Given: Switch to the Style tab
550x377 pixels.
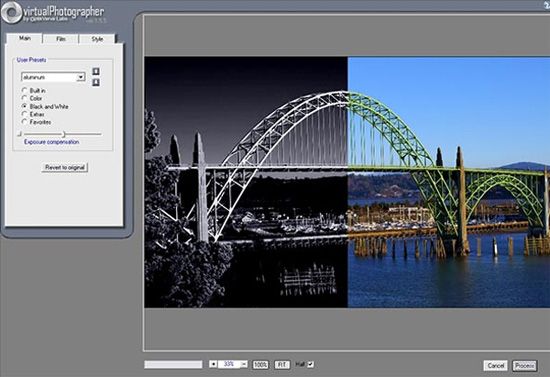Looking at the screenshot, I should pos(97,39).
